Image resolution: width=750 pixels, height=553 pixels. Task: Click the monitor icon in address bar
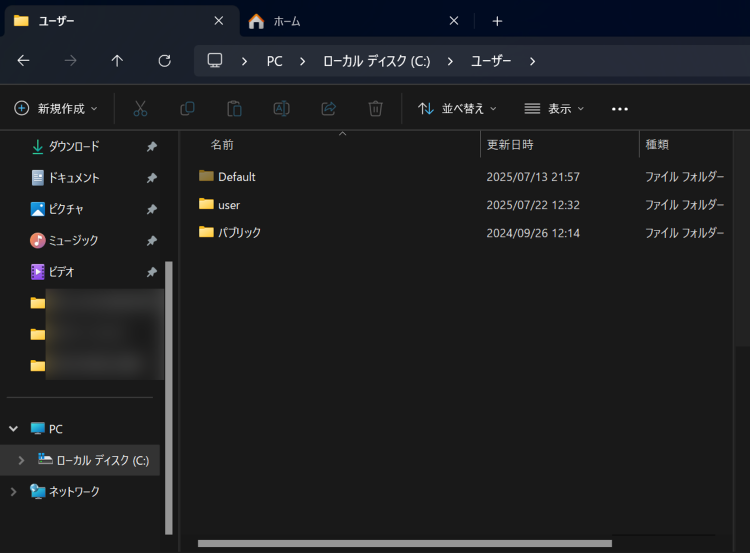[215, 61]
